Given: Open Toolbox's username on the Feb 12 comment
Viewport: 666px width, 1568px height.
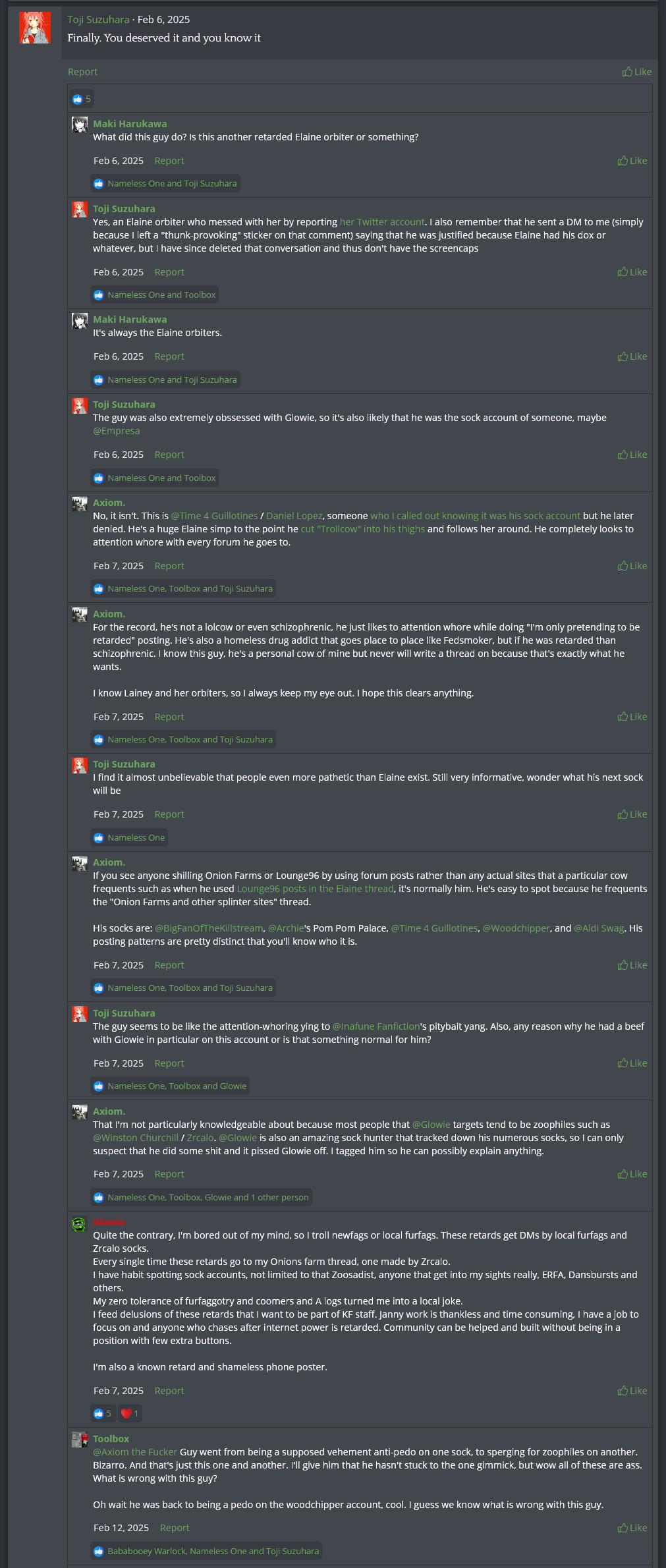Looking at the screenshot, I should click(111, 1439).
